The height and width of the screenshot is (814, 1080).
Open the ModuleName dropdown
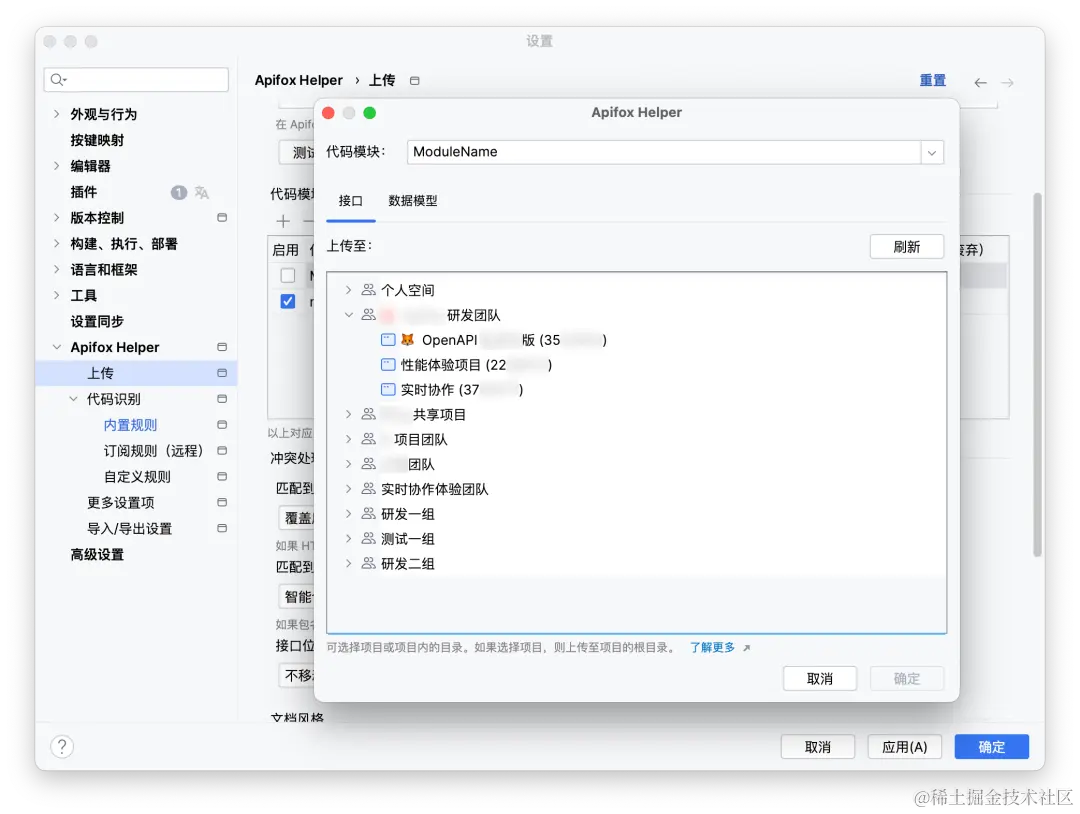[x=932, y=152]
